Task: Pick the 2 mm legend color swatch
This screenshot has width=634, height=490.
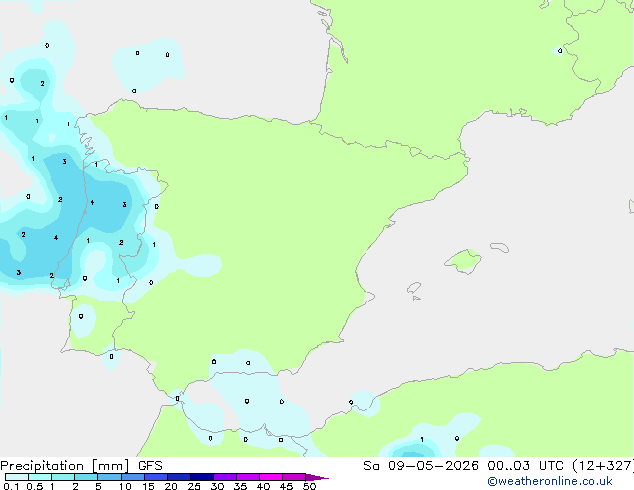Action: click(86, 477)
